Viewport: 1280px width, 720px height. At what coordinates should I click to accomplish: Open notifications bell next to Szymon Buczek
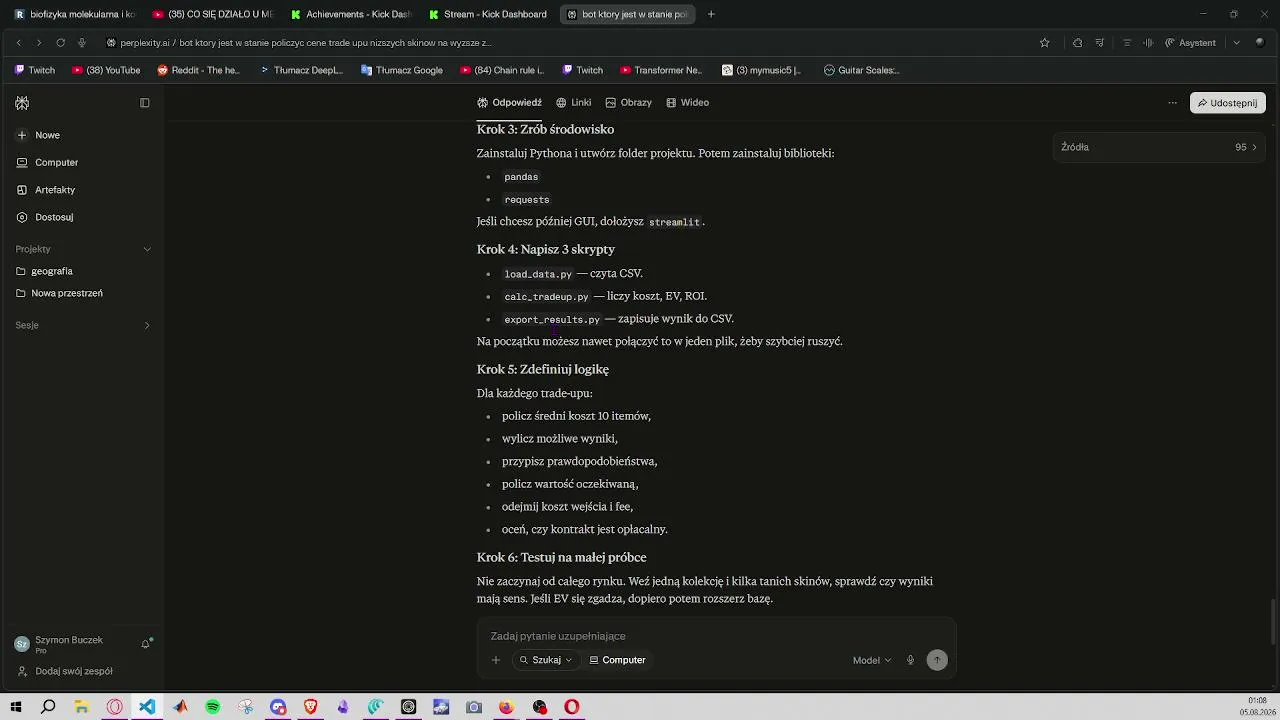pos(145,644)
